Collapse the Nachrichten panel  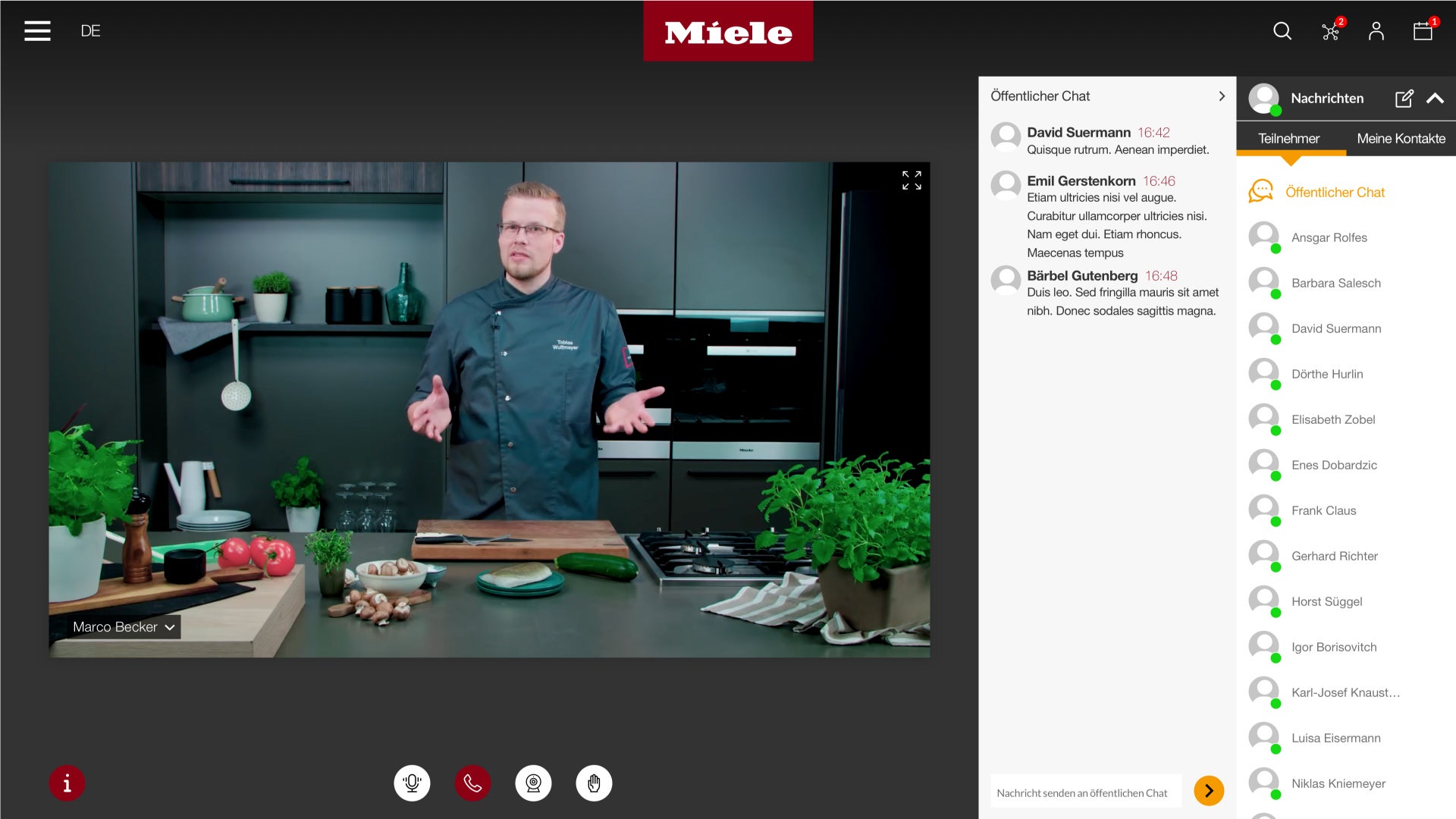pos(1435,99)
